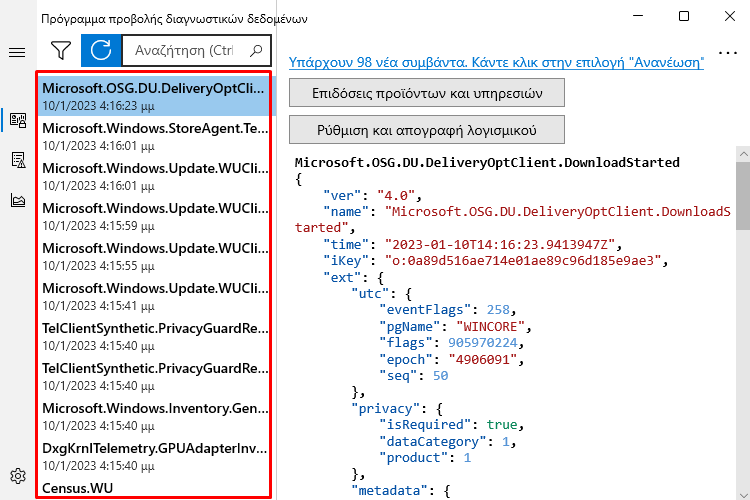Select Microsoft.Windows.Inventory.Gen event row

tap(154, 416)
